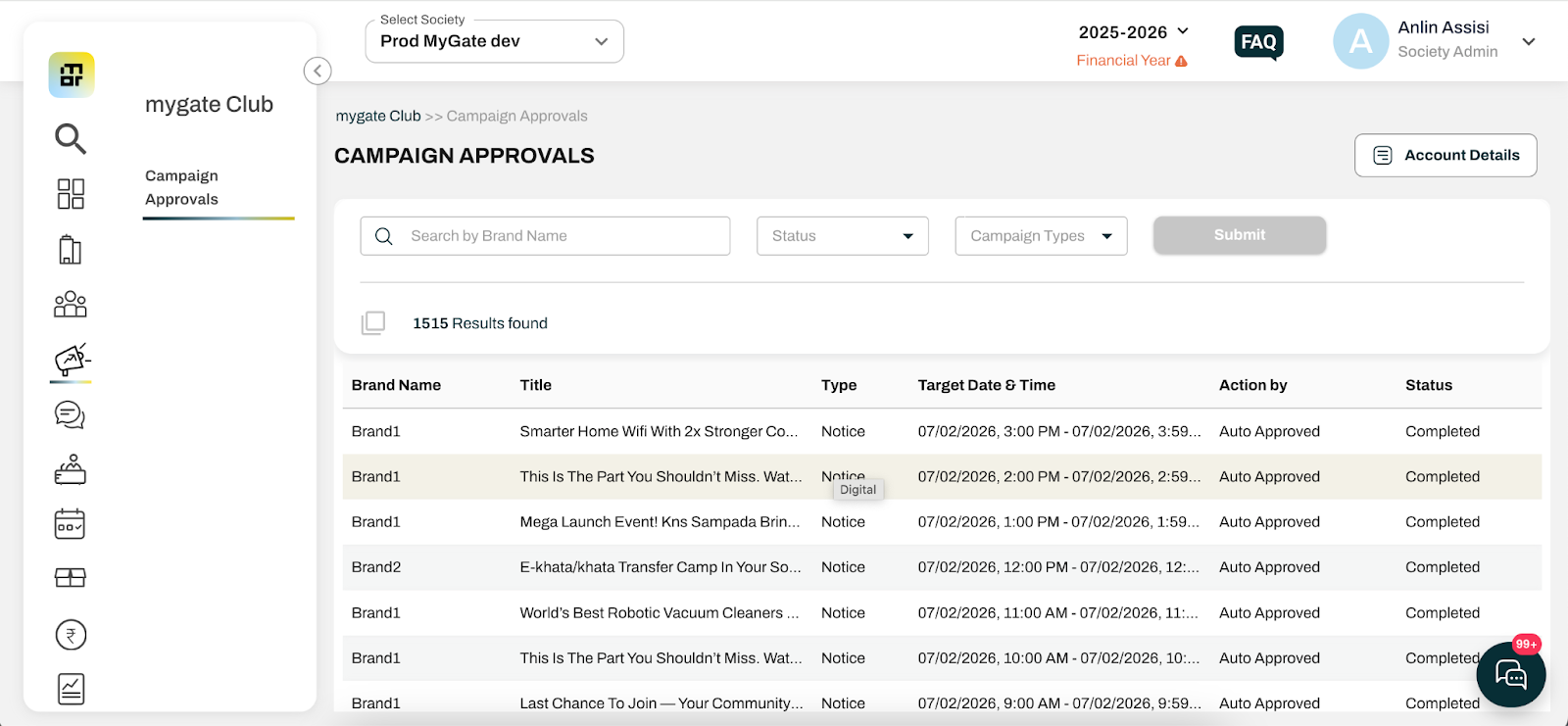Open the Status filter dropdown
This screenshot has width=1568, height=726.
(x=843, y=236)
